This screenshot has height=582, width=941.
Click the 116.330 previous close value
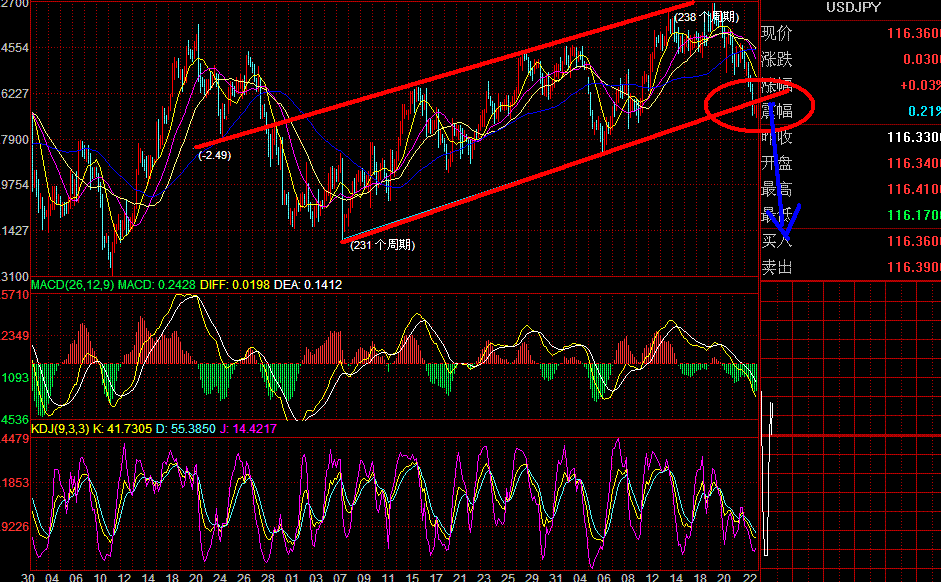point(913,137)
